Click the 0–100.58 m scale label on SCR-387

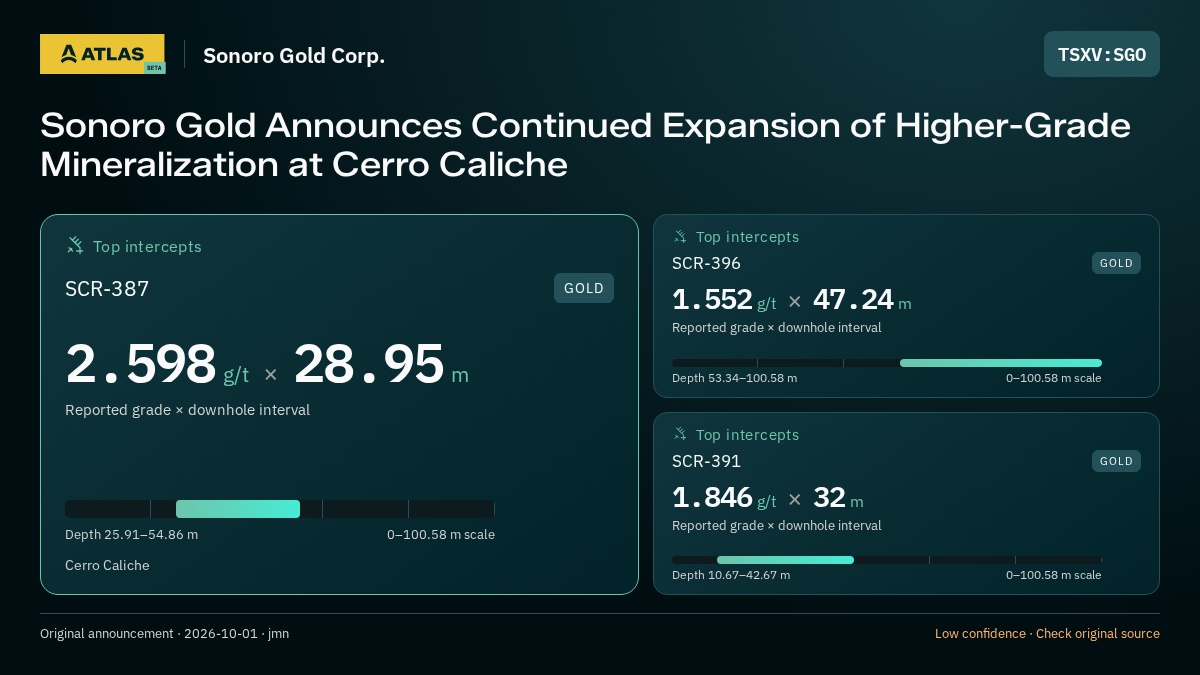click(x=441, y=534)
